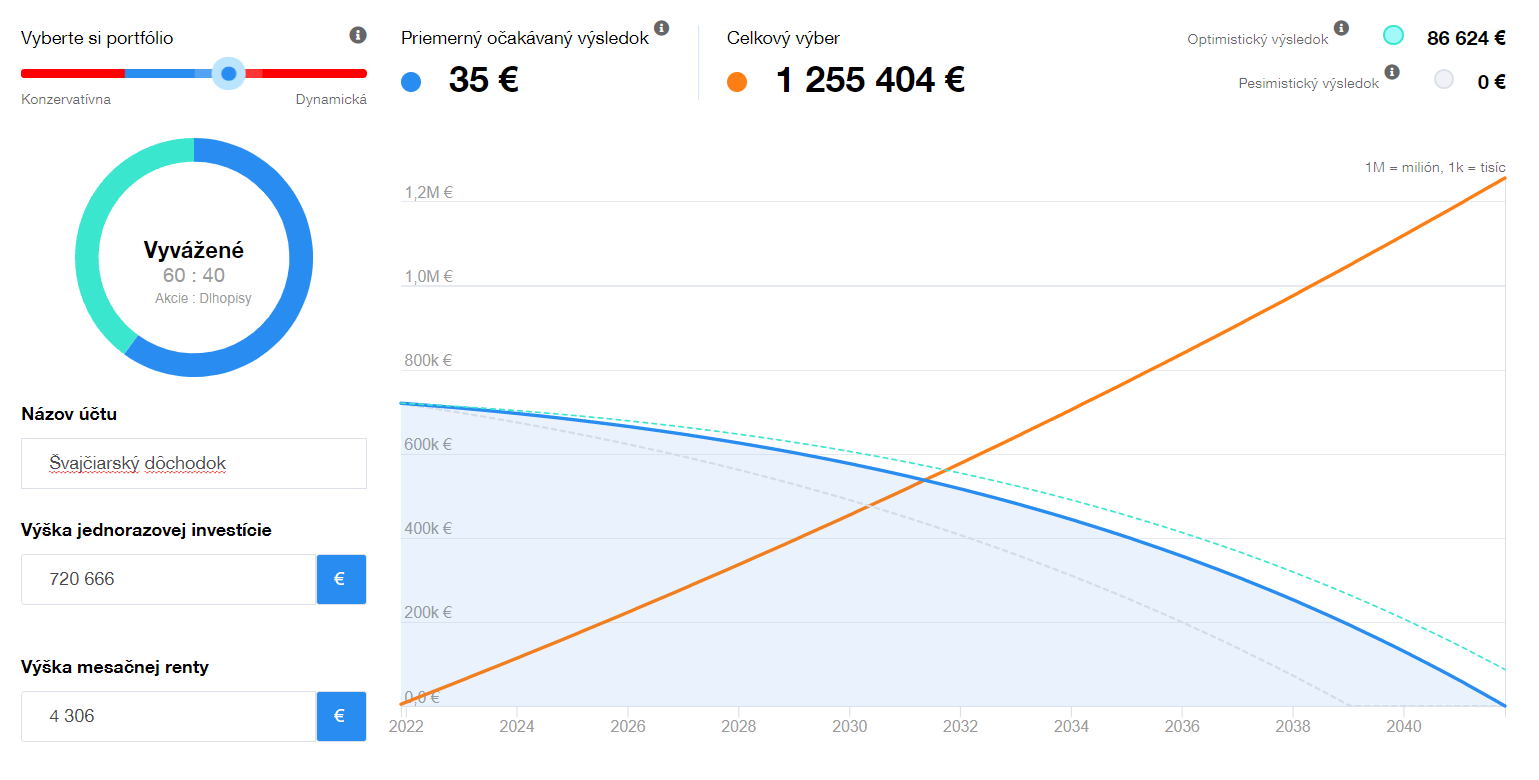
Task: Click the Vyvážené donut chart center
Action: [194, 258]
